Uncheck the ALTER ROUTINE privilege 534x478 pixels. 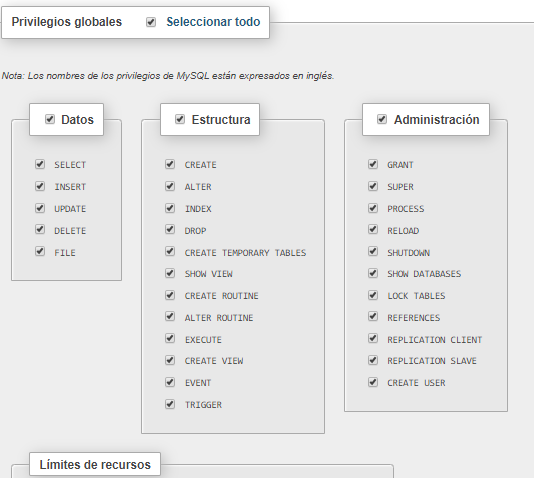170,316
